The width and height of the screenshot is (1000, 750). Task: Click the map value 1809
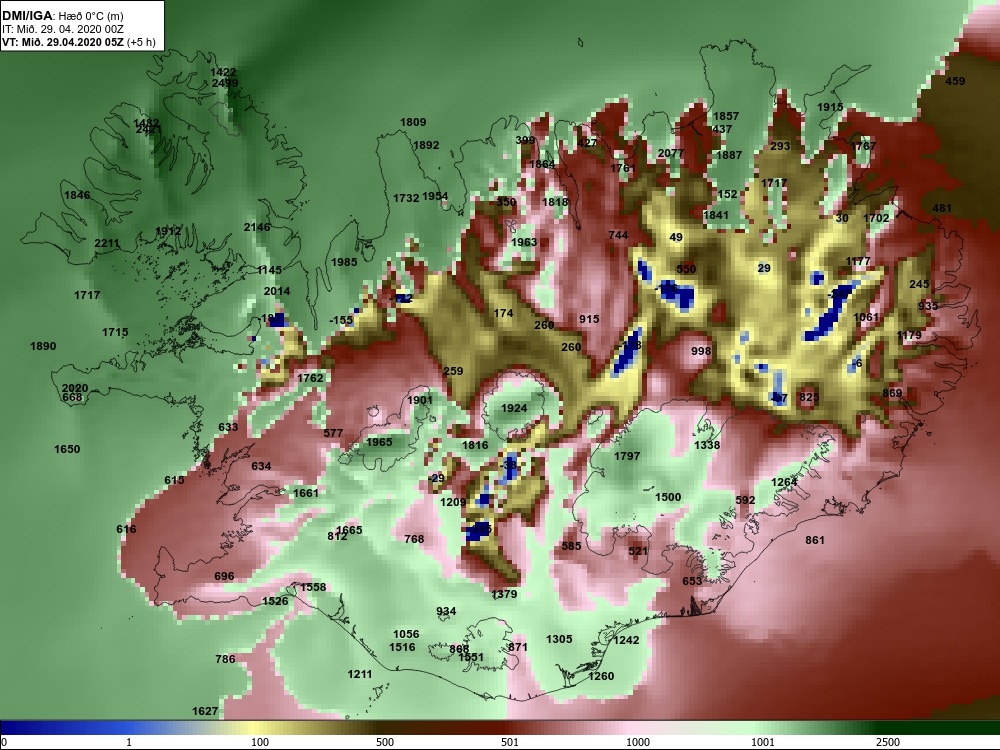click(x=413, y=122)
